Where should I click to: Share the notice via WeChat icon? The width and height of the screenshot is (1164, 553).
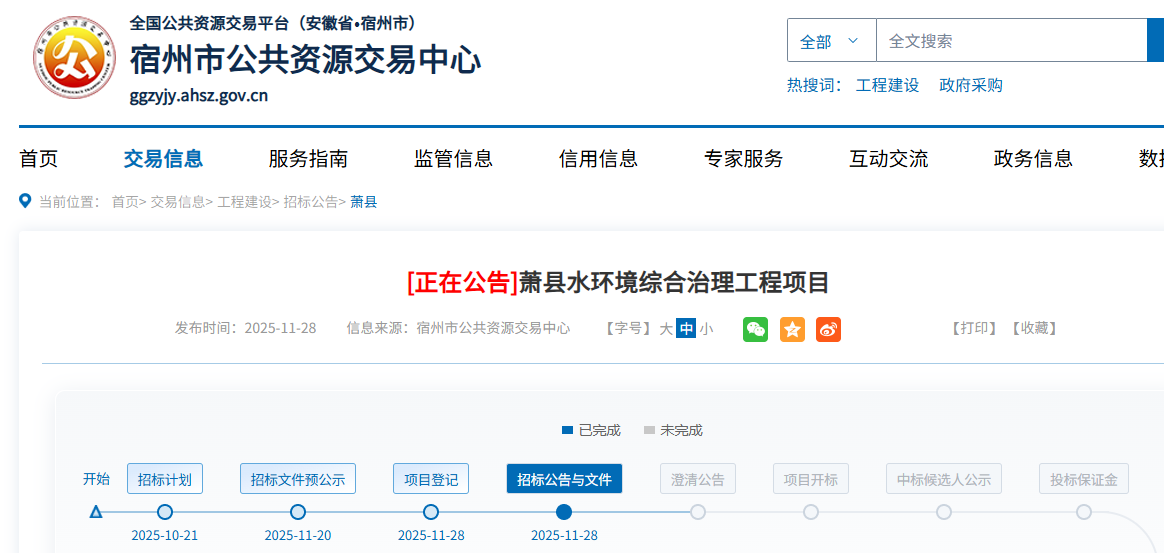tap(755, 329)
